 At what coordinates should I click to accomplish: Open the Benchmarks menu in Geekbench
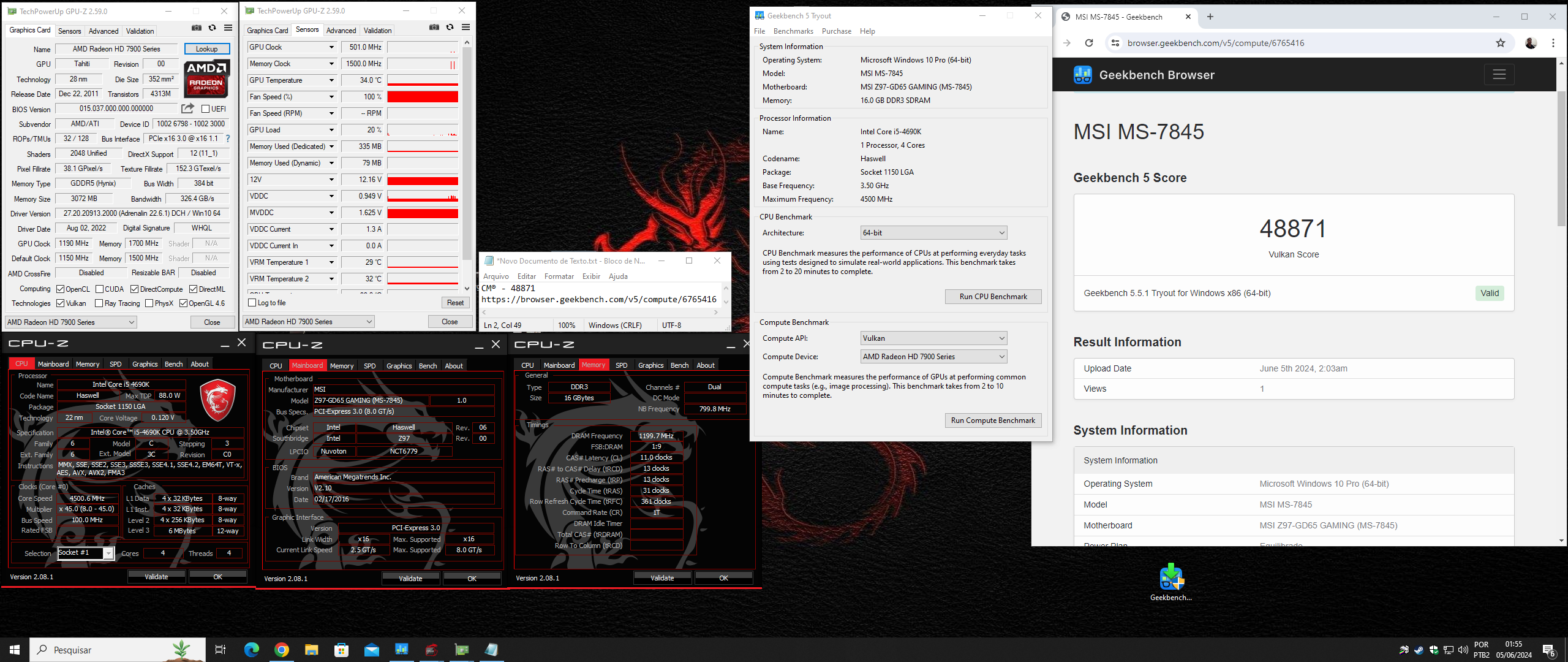click(x=793, y=31)
